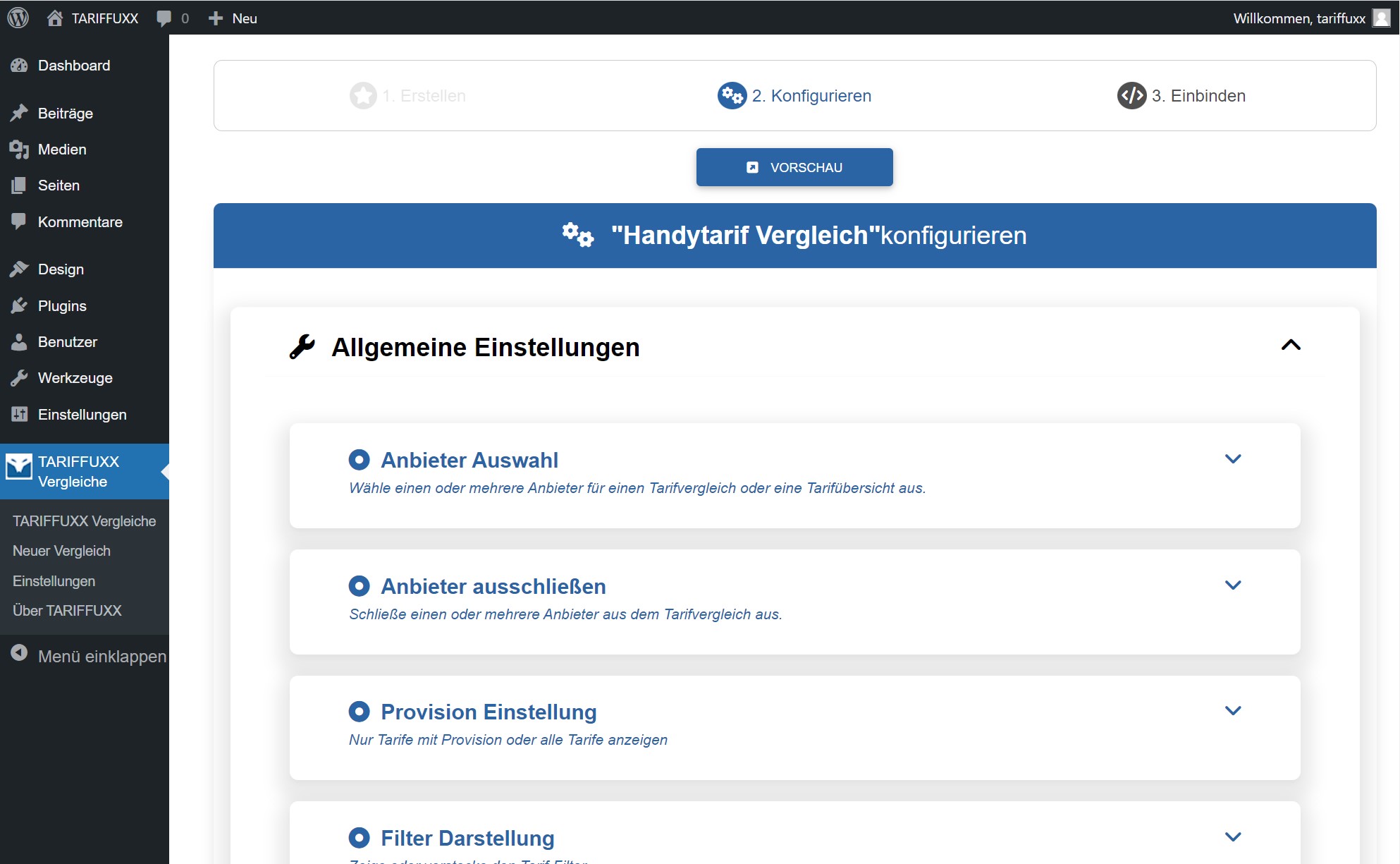Open the TARIFFUXX Vergleiche submenu link
The image size is (1400, 864).
(84, 521)
